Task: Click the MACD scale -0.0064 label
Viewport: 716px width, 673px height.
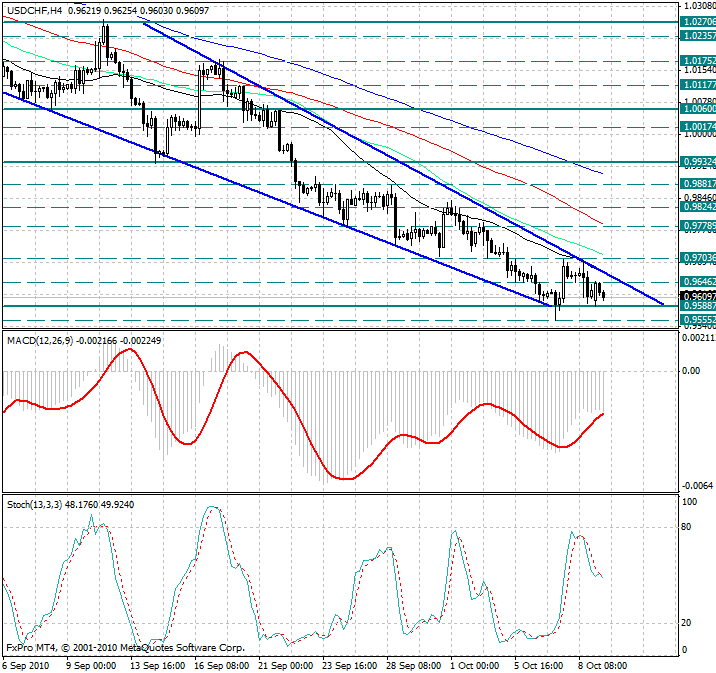Action: pos(697,485)
